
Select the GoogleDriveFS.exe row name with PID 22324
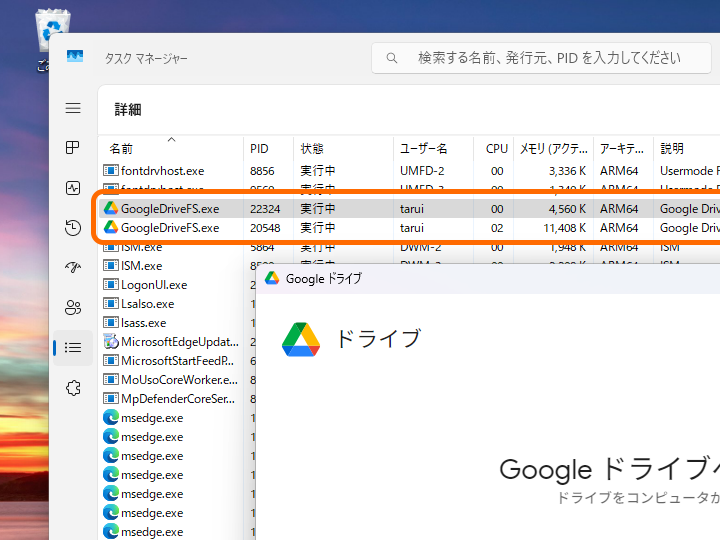(x=170, y=209)
